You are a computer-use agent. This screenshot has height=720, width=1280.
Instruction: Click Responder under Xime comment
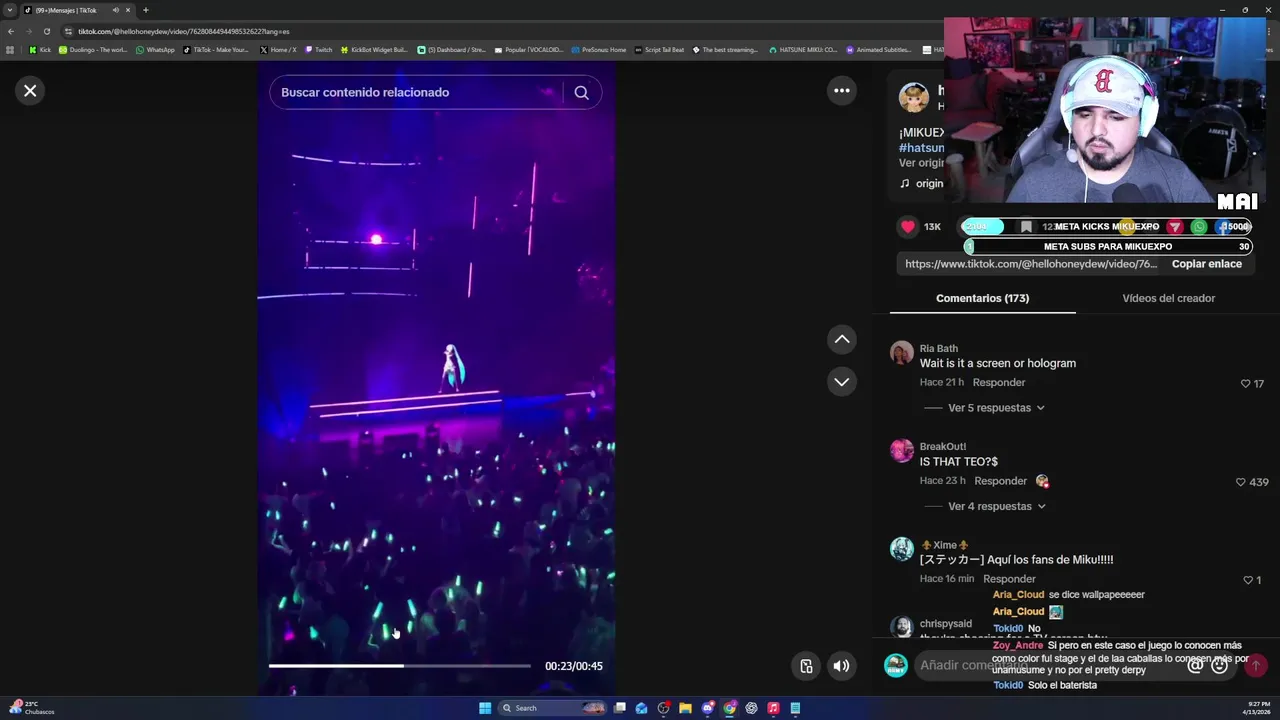click(x=1009, y=579)
